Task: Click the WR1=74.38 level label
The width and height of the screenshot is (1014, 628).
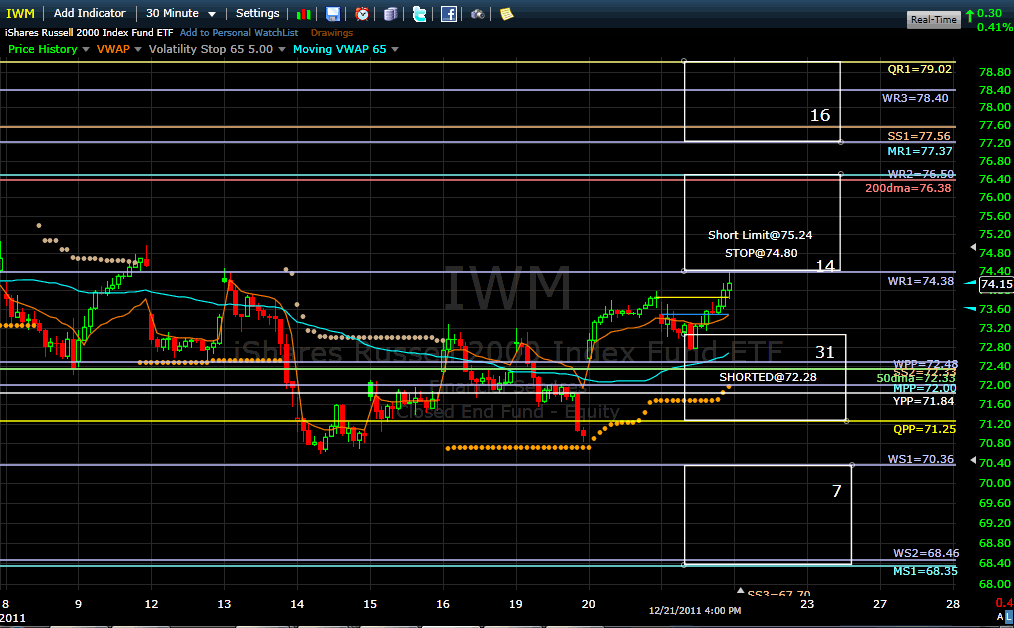Action: [x=920, y=281]
